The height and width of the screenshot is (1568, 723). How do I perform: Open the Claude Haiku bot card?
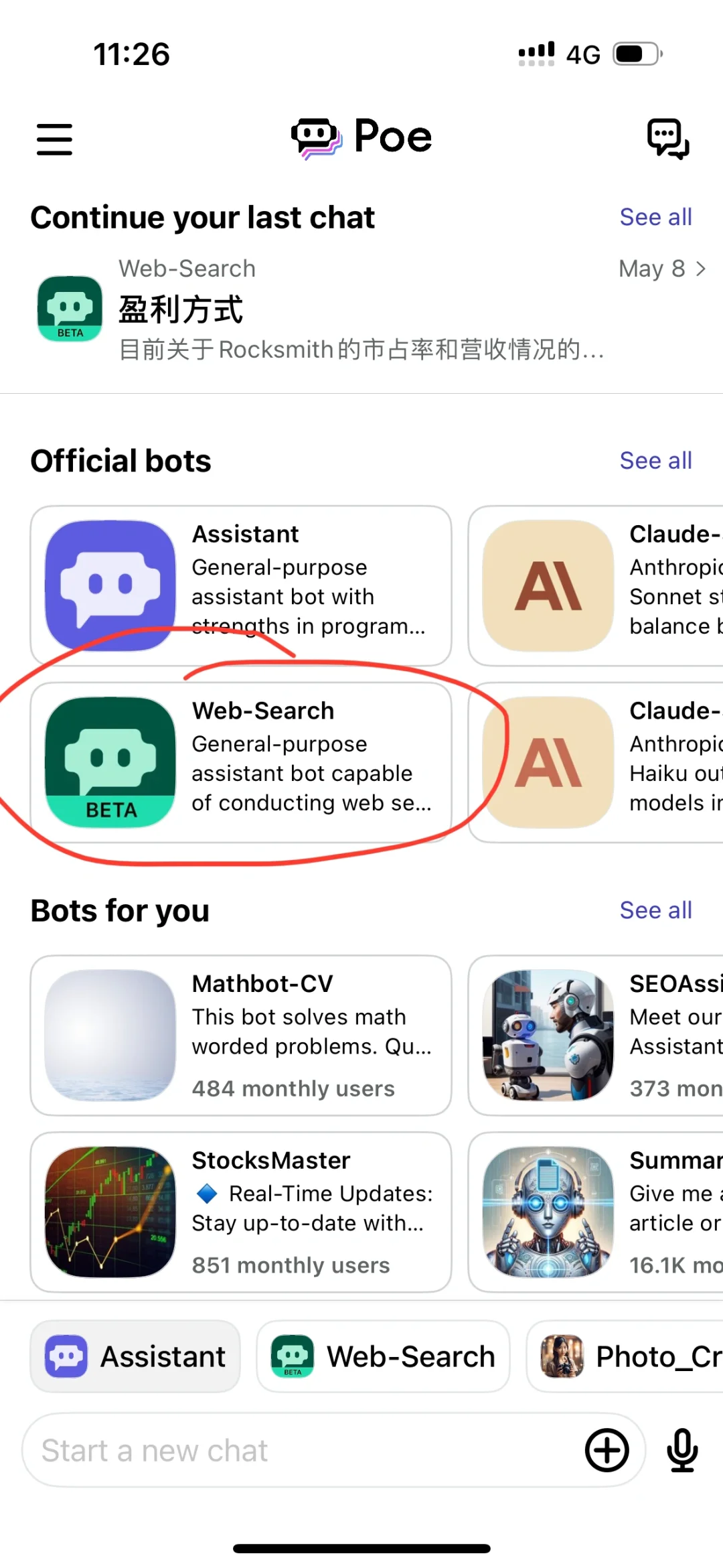[x=596, y=762]
